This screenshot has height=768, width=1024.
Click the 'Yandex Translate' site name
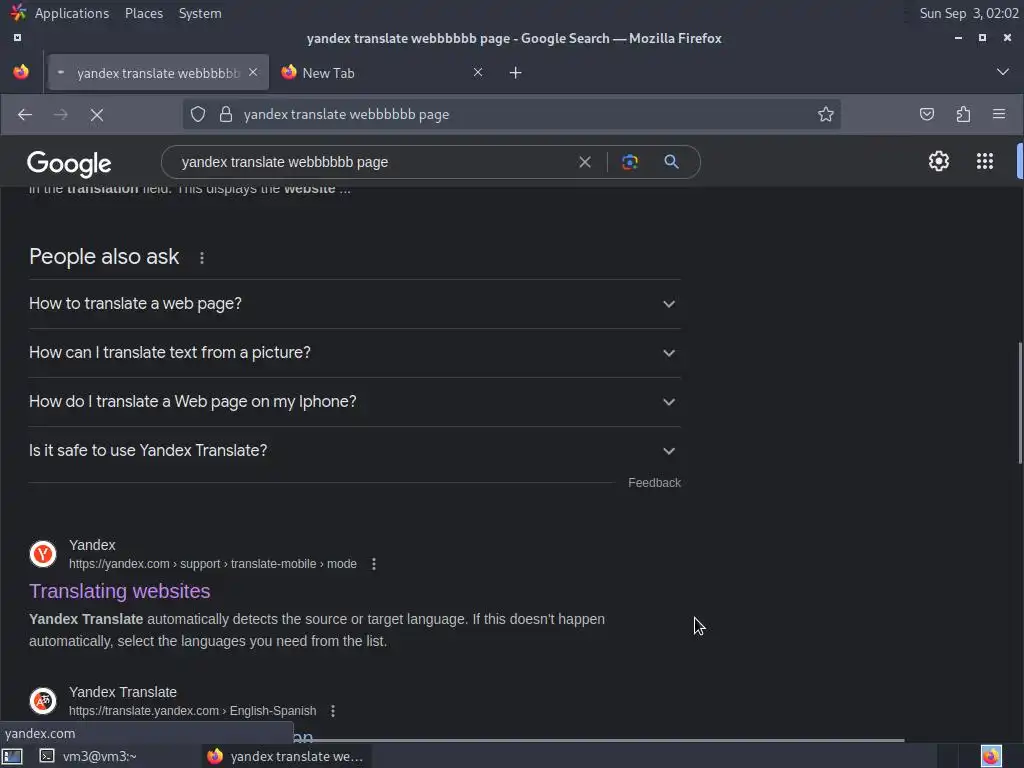pyautogui.click(x=123, y=692)
